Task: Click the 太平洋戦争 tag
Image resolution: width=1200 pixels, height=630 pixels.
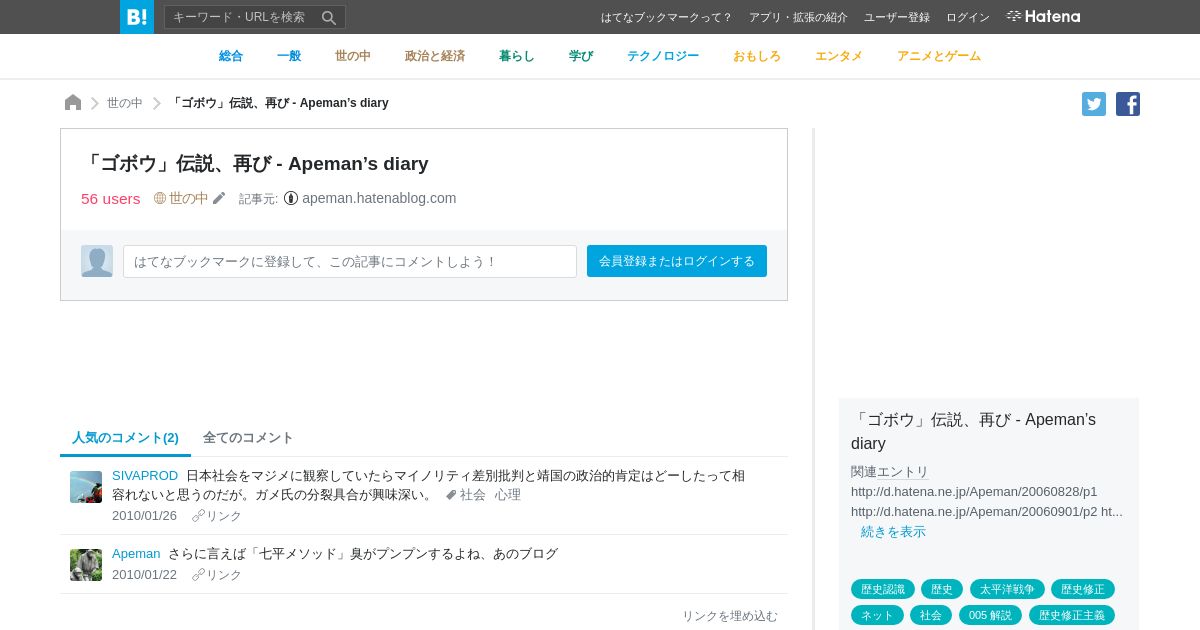Action: (x=1007, y=589)
